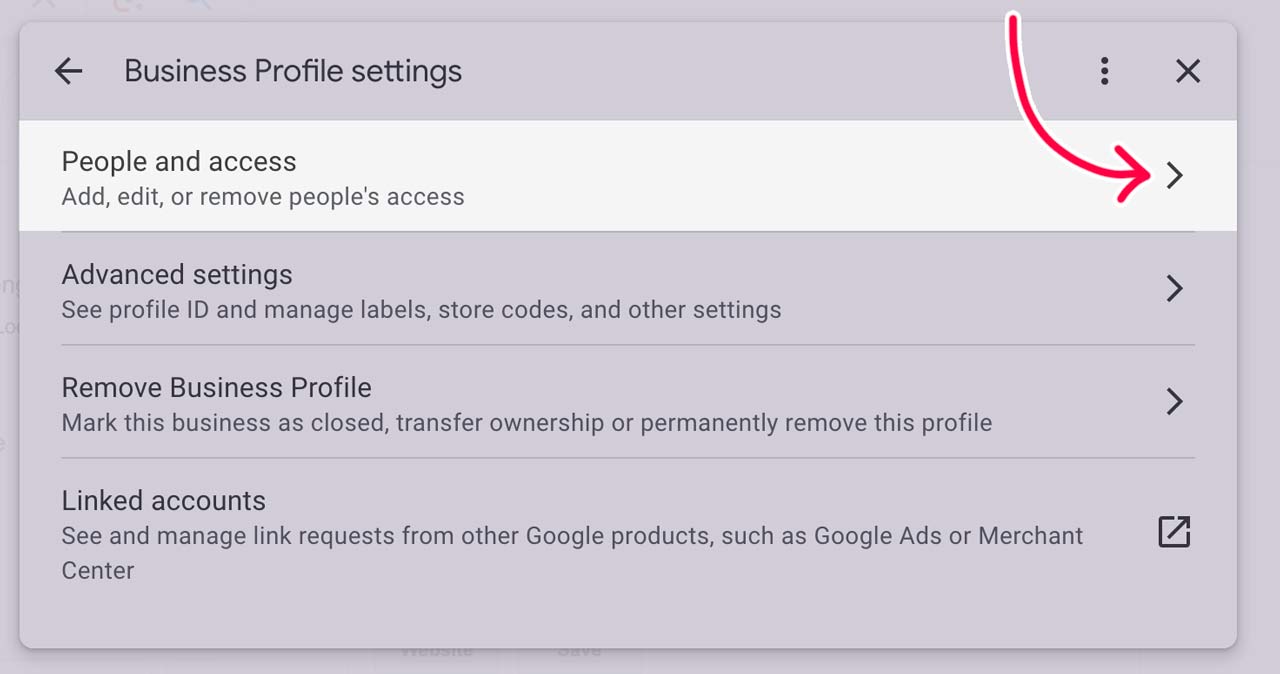
Task: Close the Business Profile settings dialog
Action: coord(1188,70)
